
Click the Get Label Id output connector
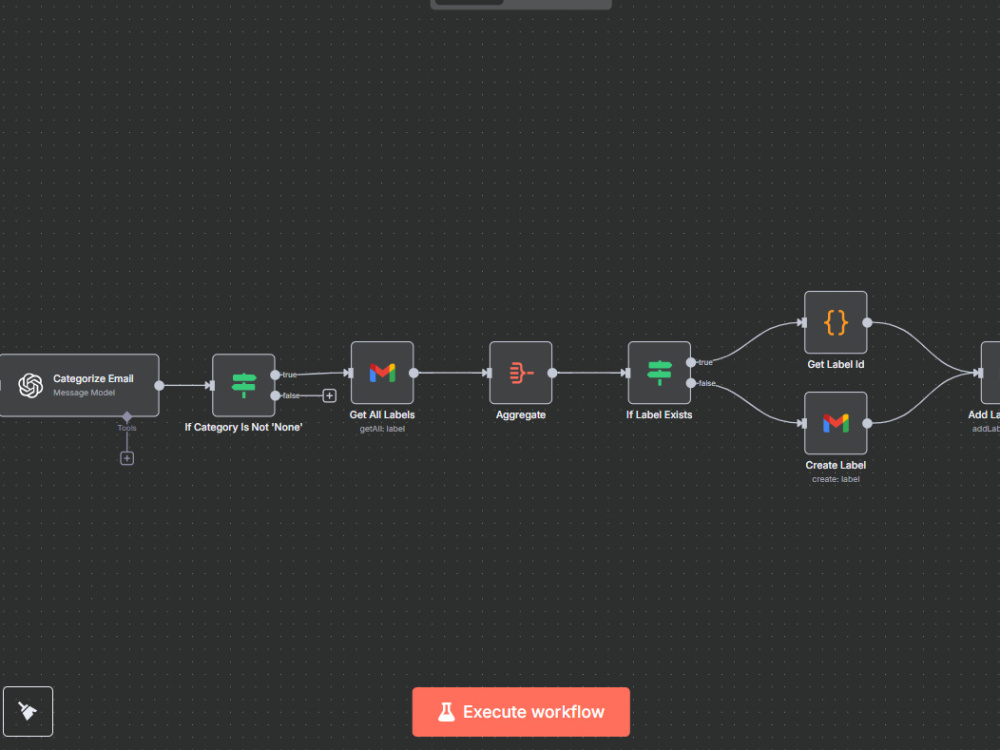(867, 323)
